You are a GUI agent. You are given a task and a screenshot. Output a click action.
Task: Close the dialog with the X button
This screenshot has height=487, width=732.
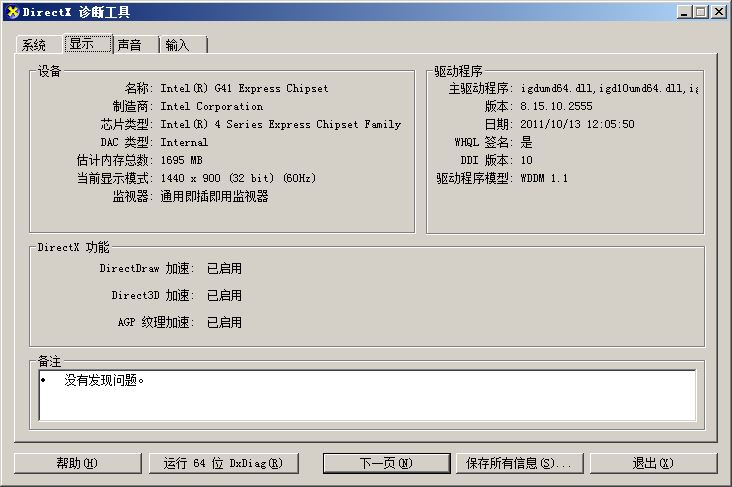(x=718, y=12)
